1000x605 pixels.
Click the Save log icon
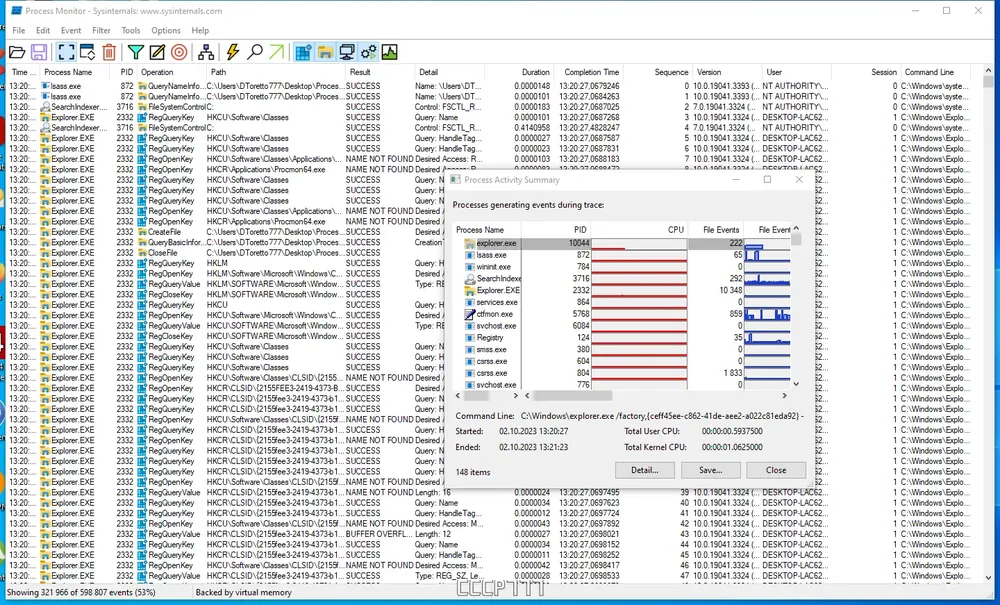(39, 52)
